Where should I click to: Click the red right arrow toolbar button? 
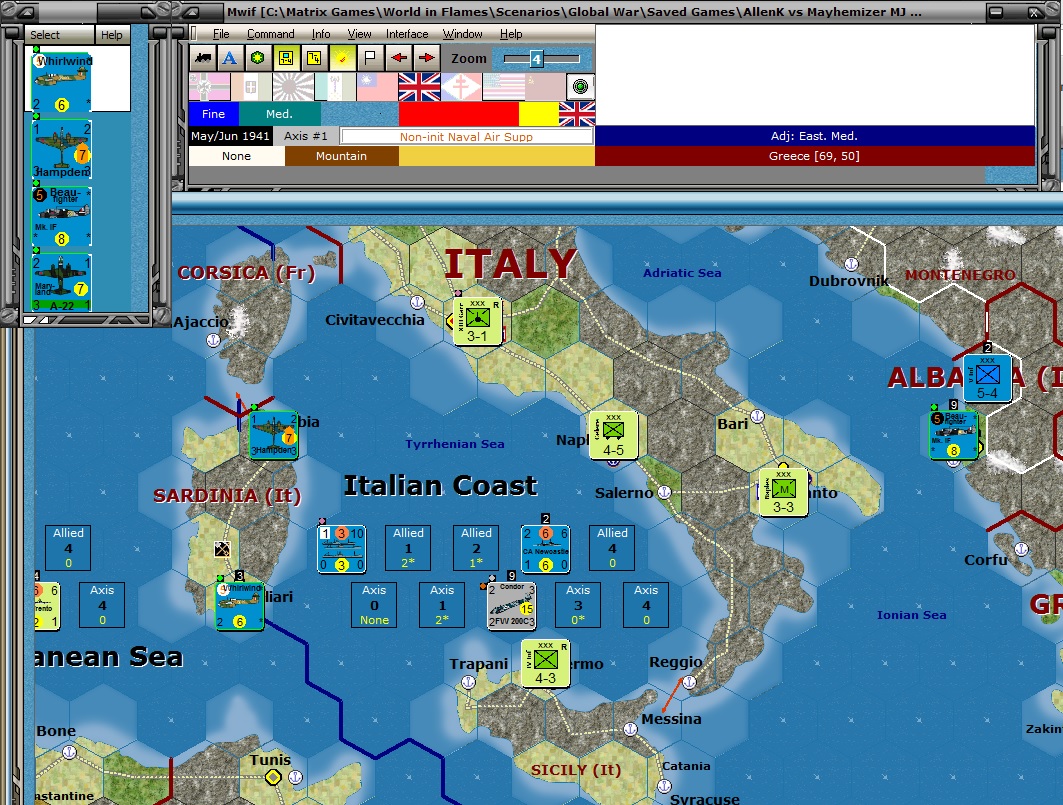click(x=426, y=58)
